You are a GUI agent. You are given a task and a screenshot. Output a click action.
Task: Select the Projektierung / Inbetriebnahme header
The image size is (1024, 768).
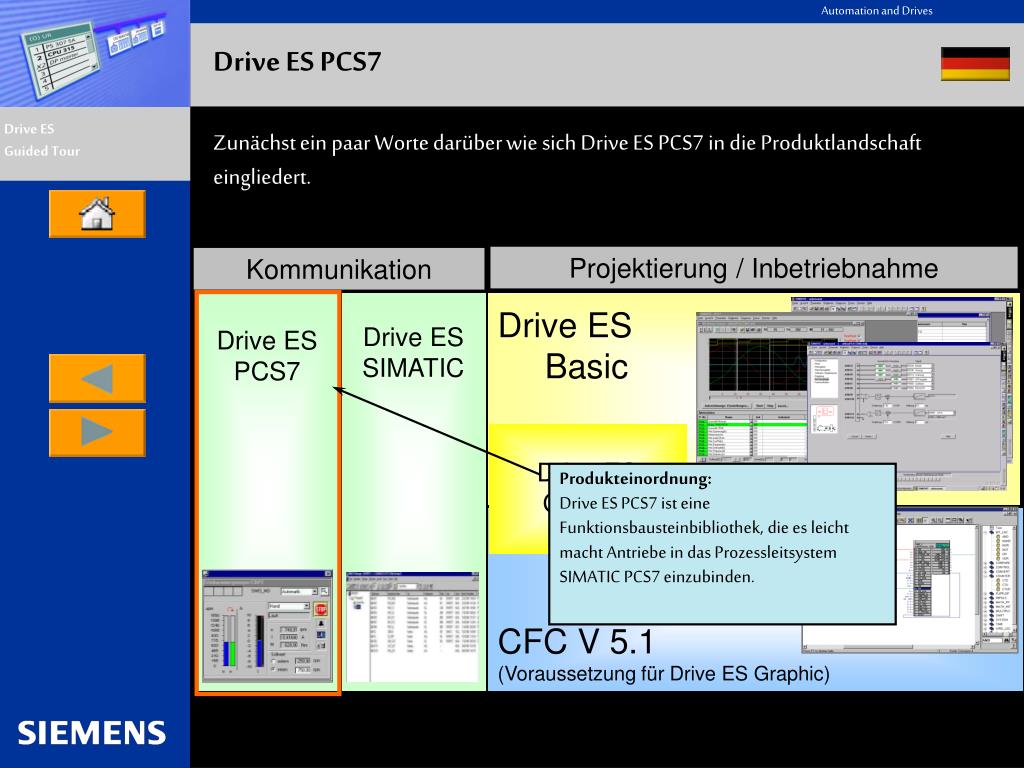pyautogui.click(x=754, y=268)
